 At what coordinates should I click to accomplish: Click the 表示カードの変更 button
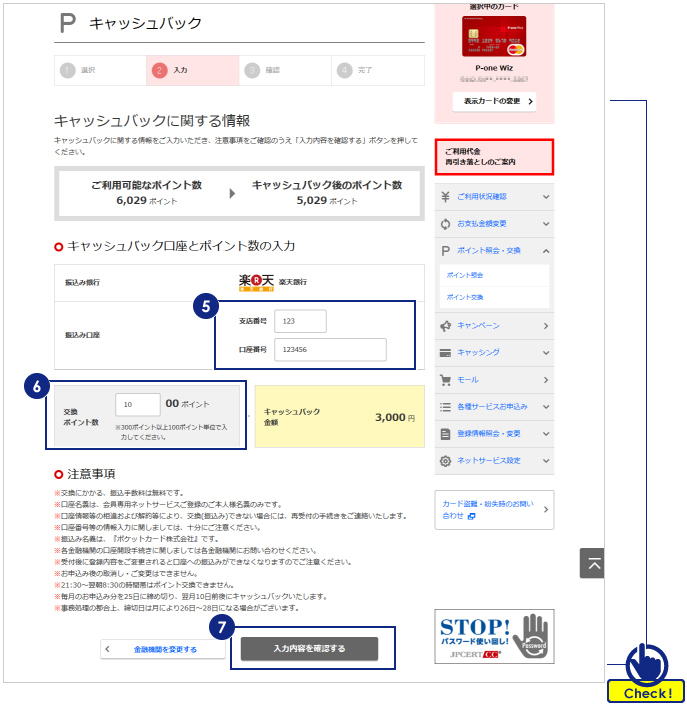(x=494, y=101)
